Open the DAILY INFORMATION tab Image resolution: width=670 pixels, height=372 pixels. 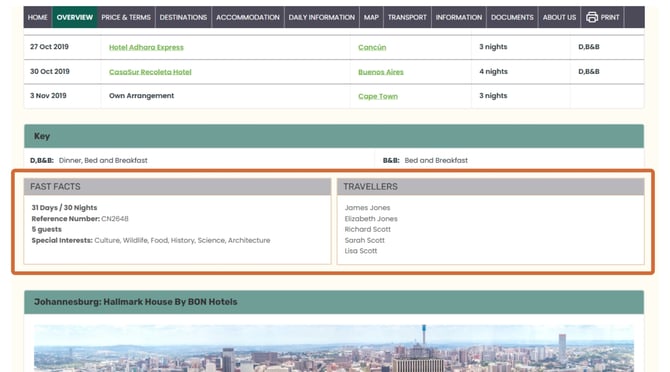click(x=322, y=17)
